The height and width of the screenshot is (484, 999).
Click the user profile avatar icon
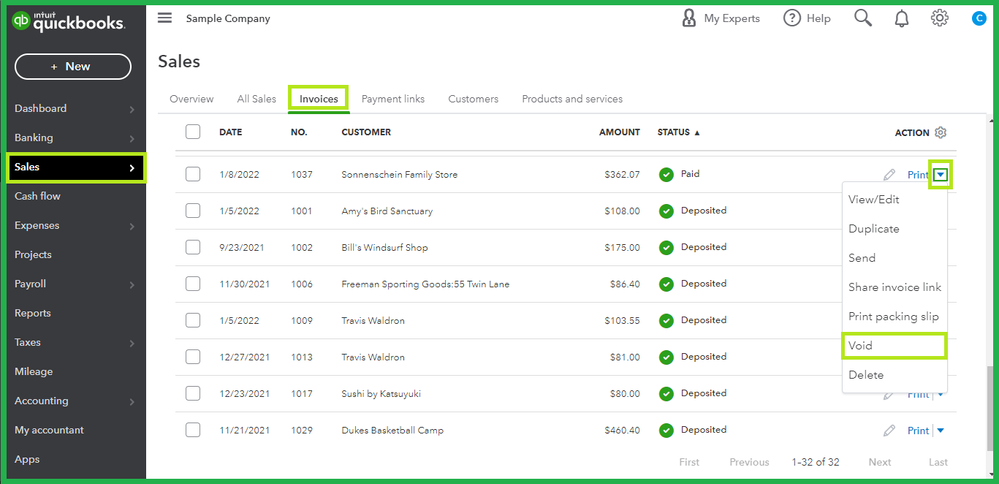978,18
